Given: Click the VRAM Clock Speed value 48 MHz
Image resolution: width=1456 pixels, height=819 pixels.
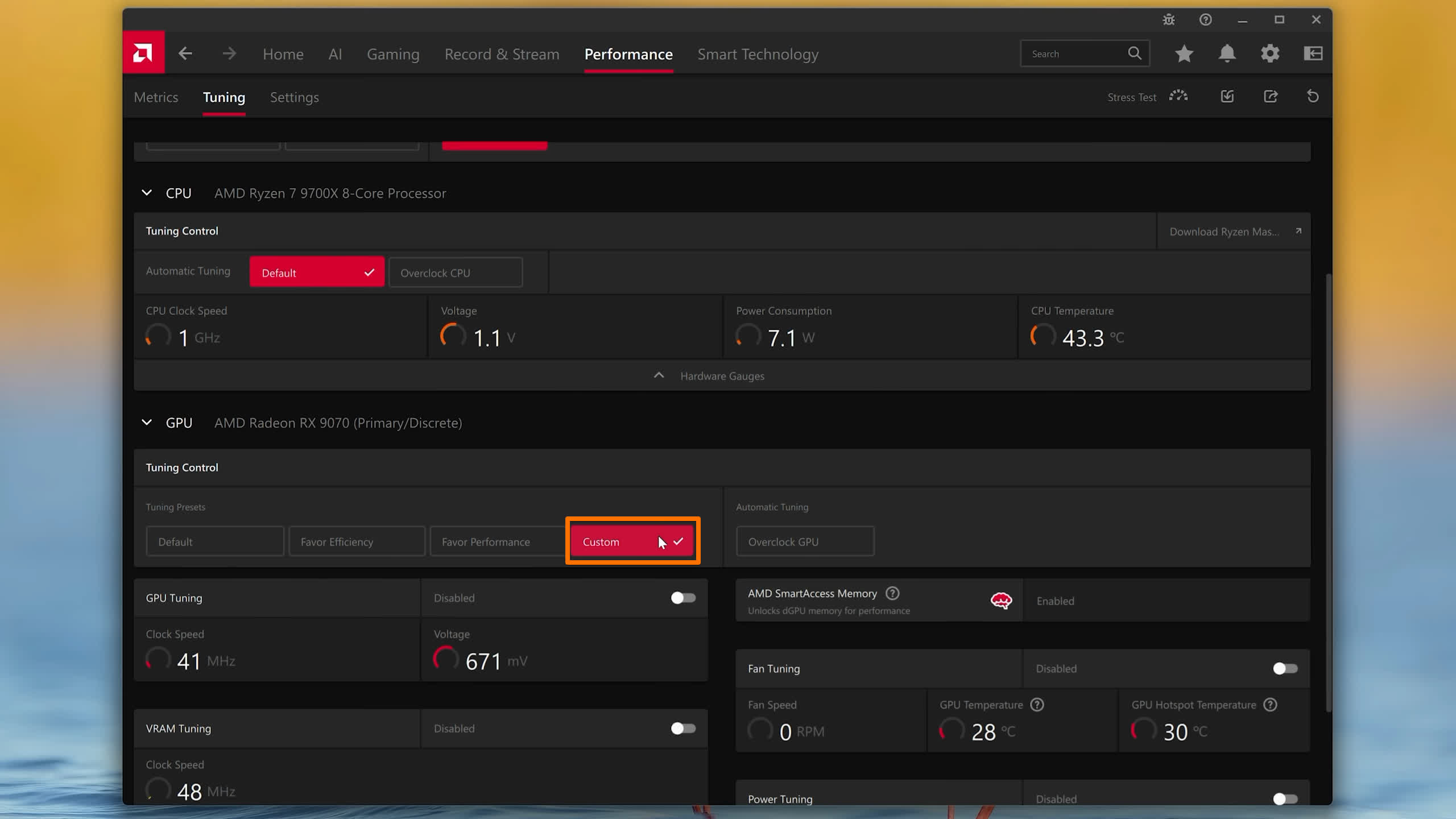Looking at the screenshot, I should click(206, 791).
